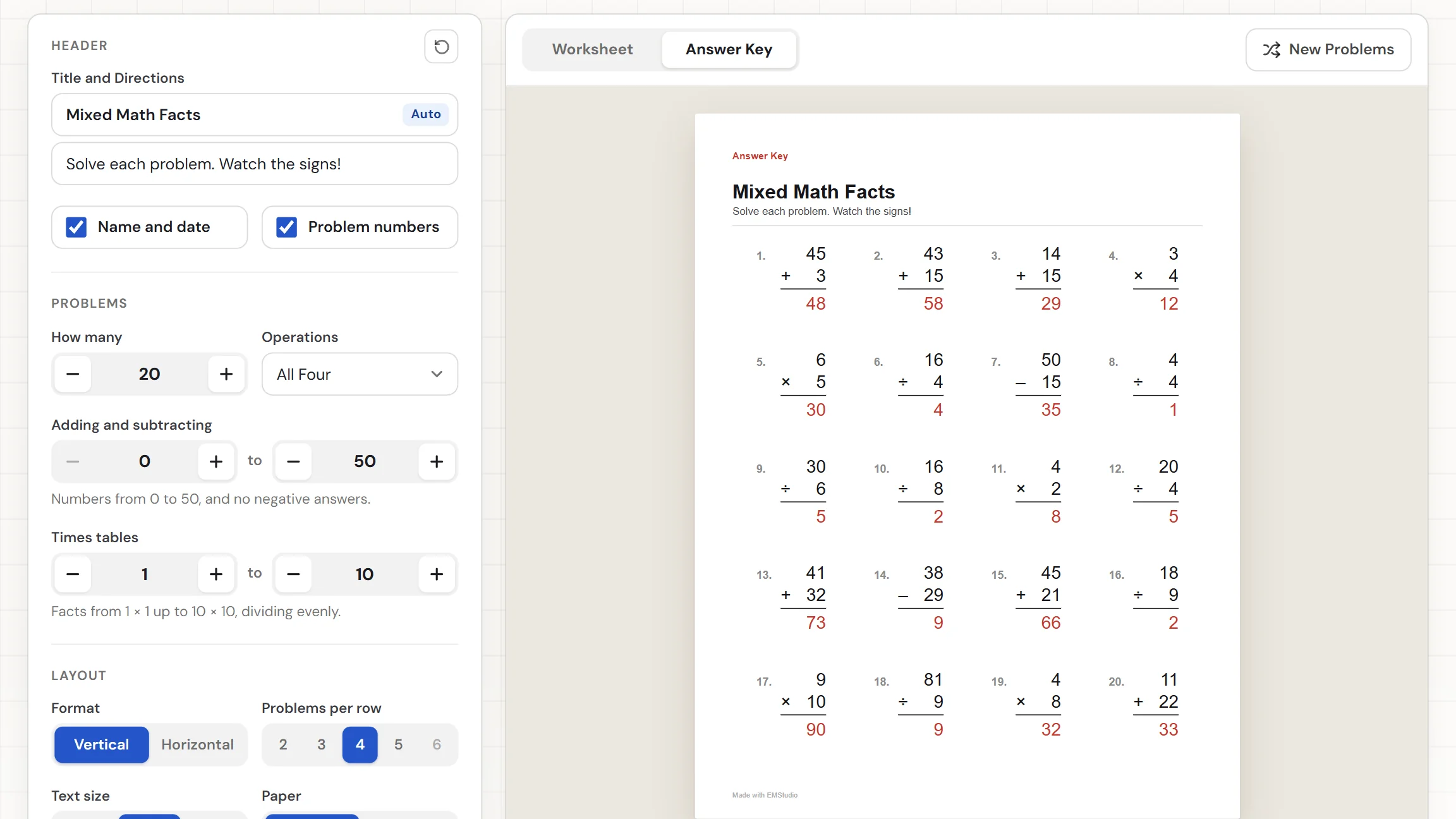Increase Times tables minimum value
Screen dimensions: 1456x819
click(x=216, y=574)
